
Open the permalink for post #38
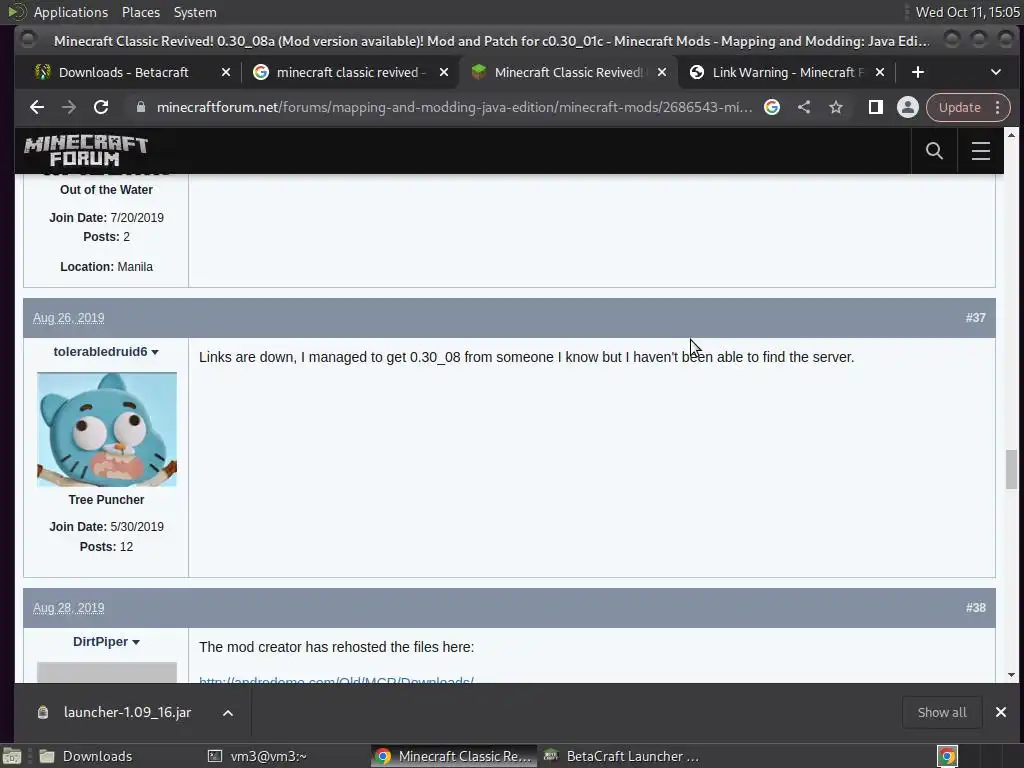976,608
